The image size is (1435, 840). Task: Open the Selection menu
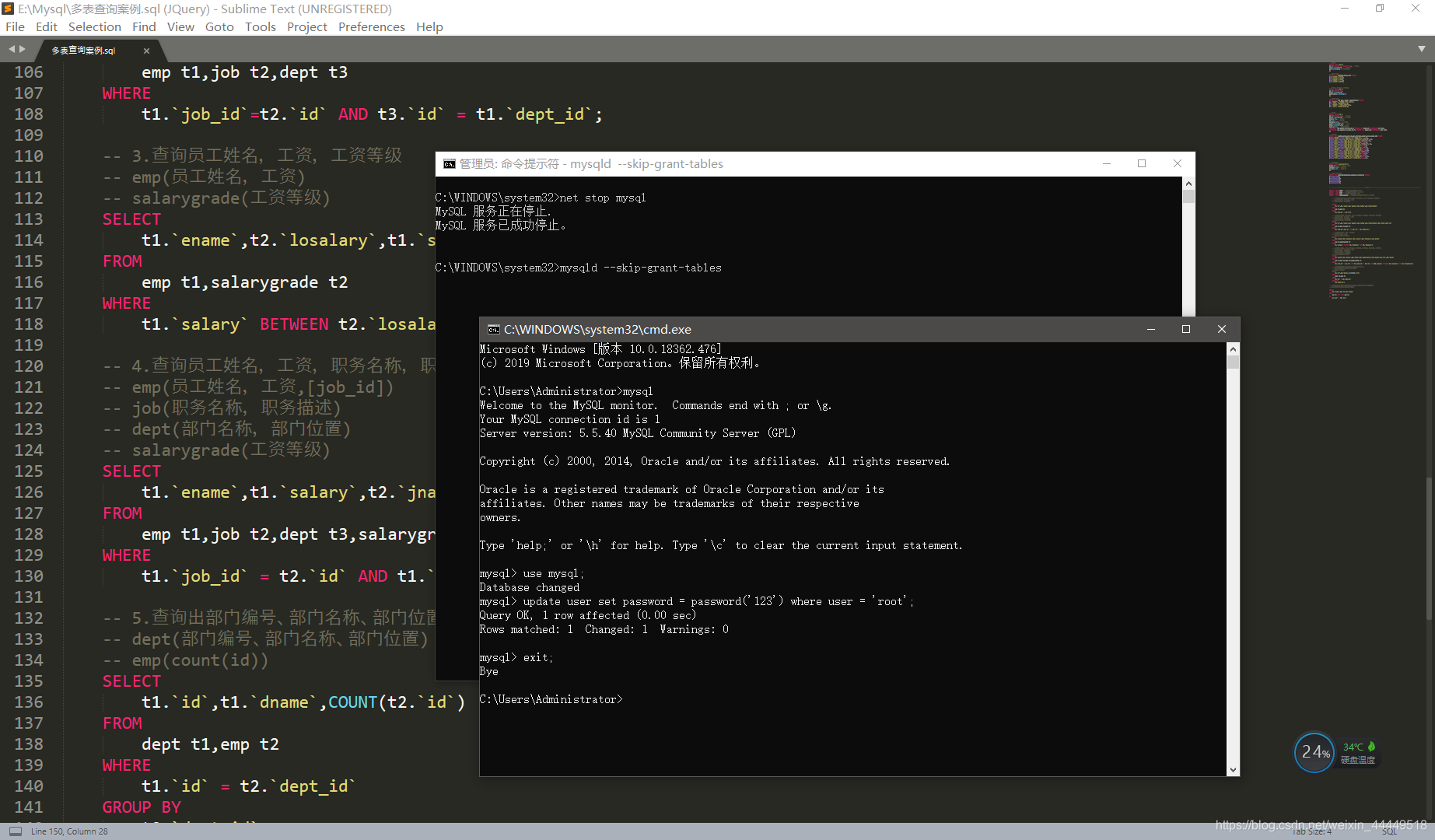click(x=95, y=26)
